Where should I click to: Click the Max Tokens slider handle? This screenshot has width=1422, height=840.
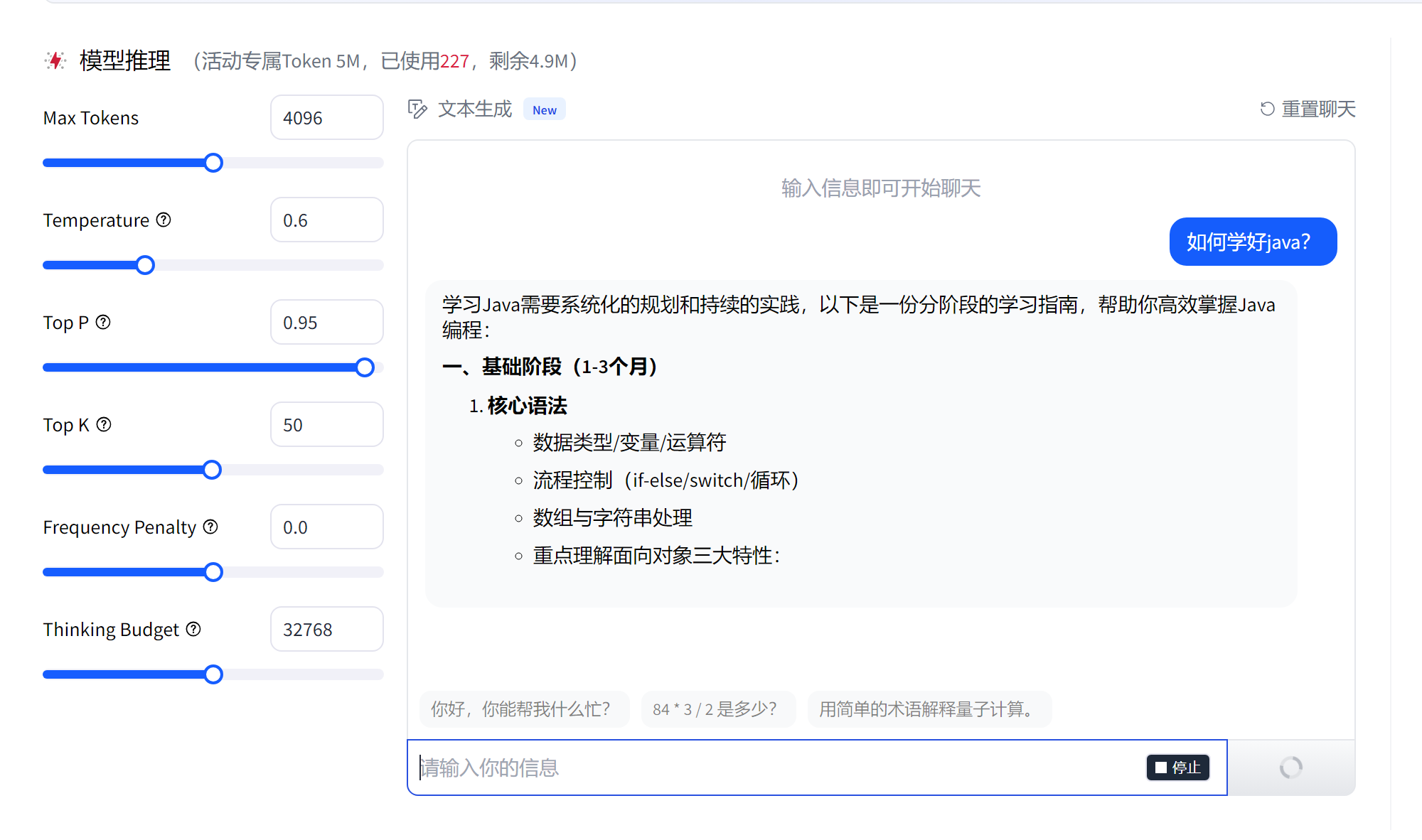(213, 163)
